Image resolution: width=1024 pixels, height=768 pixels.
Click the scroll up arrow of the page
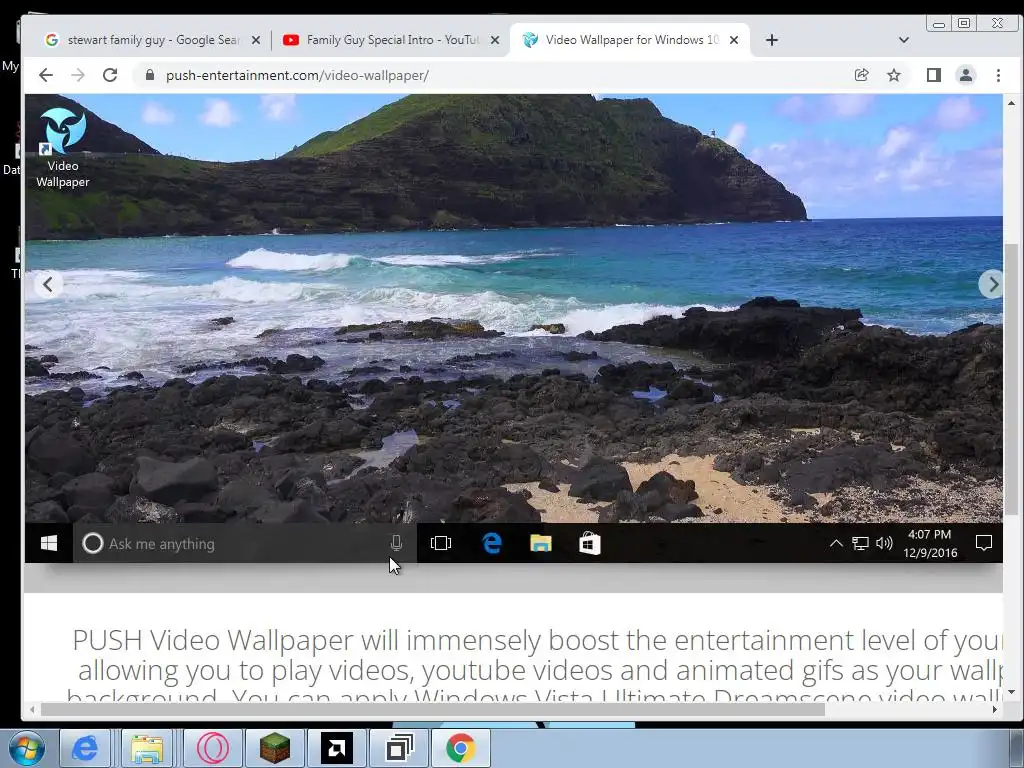1011,103
